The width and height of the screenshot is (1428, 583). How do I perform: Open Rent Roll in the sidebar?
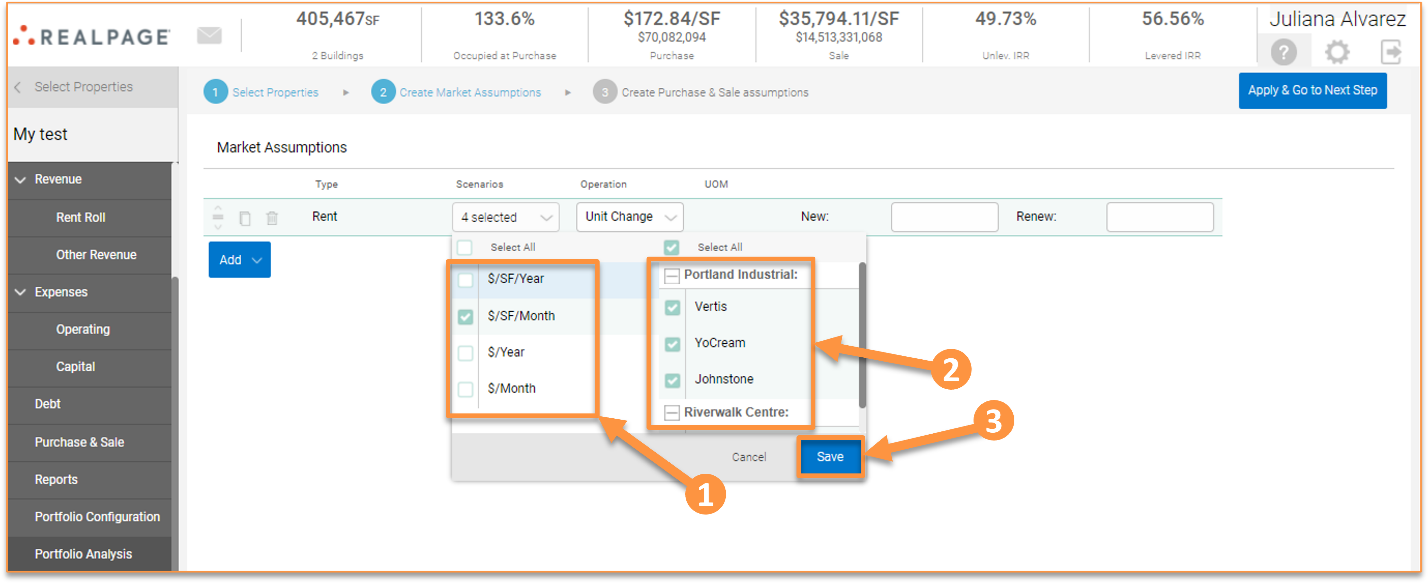pyautogui.click(x=80, y=217)
